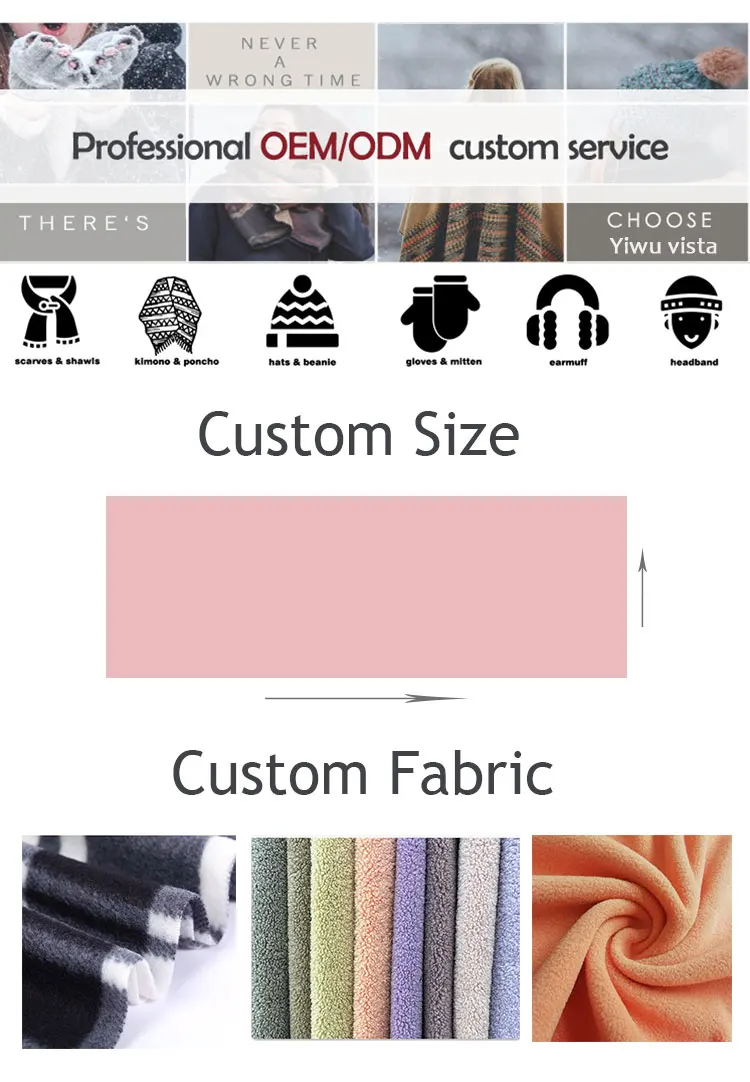This screenshot has width=750, height=1082.
Task: Choose the headband icon
Action: click(x=691, y=312)
